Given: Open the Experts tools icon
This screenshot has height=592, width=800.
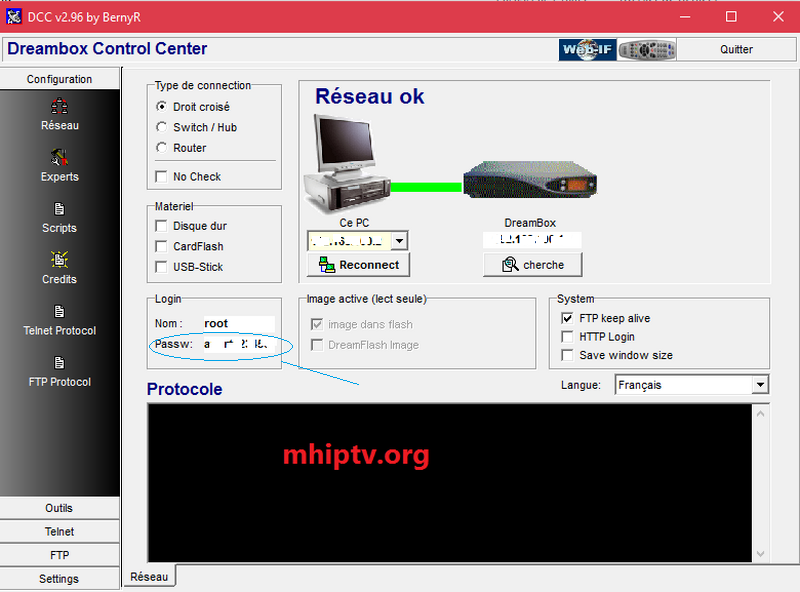Looking at the screenshot, I should click(x=59, y=157).
